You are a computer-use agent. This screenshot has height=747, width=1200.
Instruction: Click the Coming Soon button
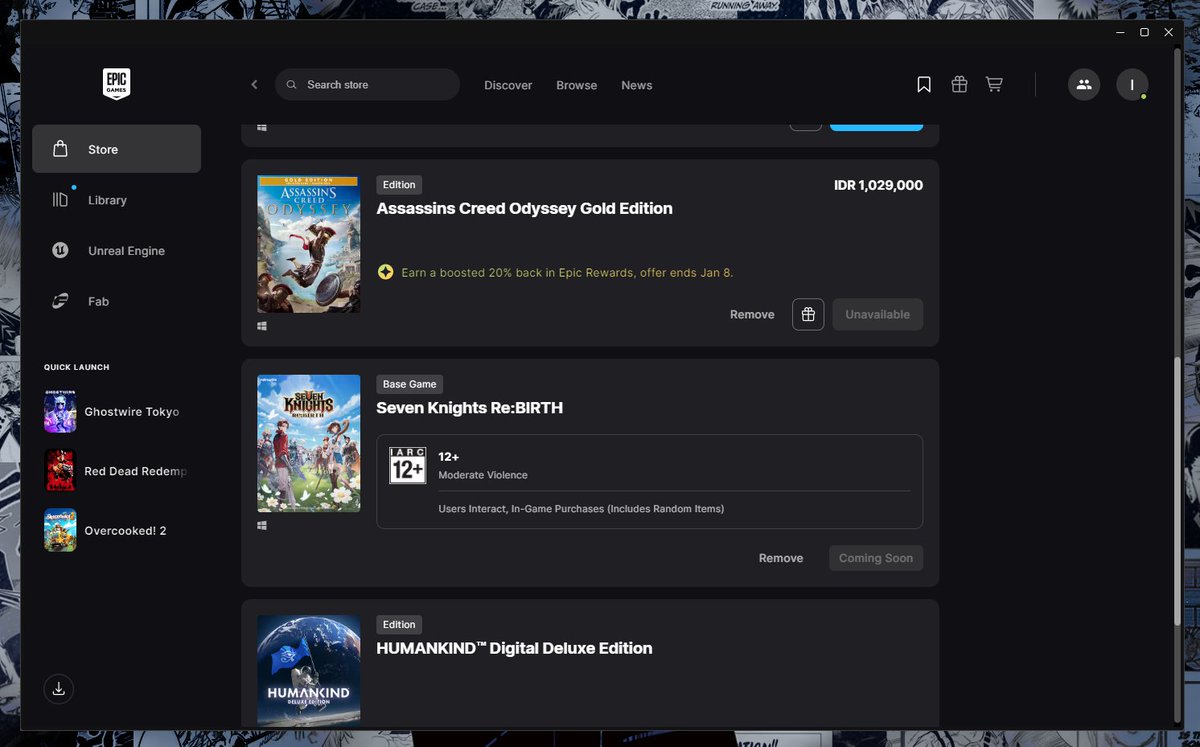pyautogui.click(x=876, y=558)
